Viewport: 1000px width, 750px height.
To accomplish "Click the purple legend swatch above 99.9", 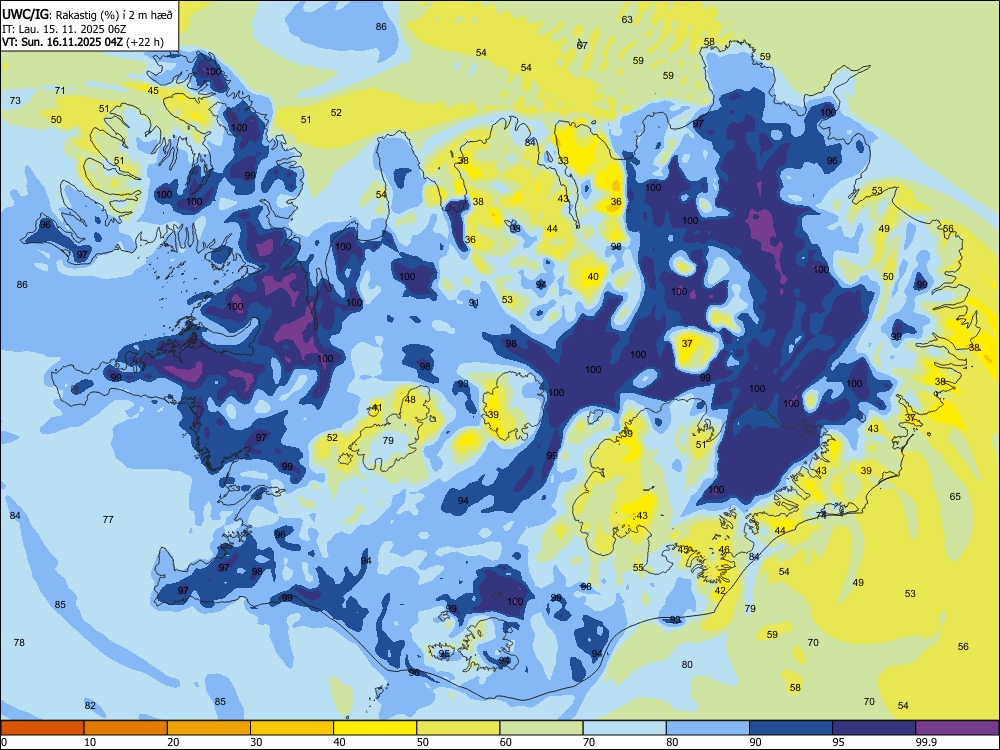I will coord(957,728).
